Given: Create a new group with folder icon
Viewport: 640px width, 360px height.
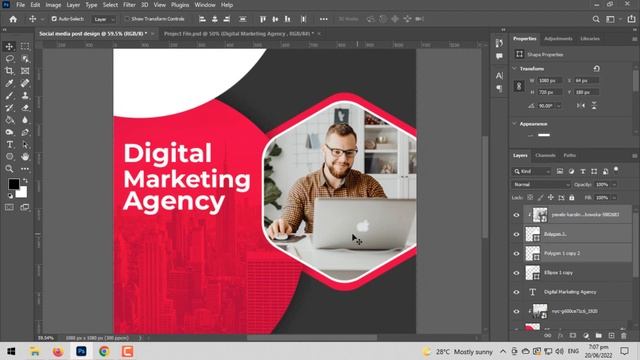Looking at the screenshot, I should click(x=598, y=336).
